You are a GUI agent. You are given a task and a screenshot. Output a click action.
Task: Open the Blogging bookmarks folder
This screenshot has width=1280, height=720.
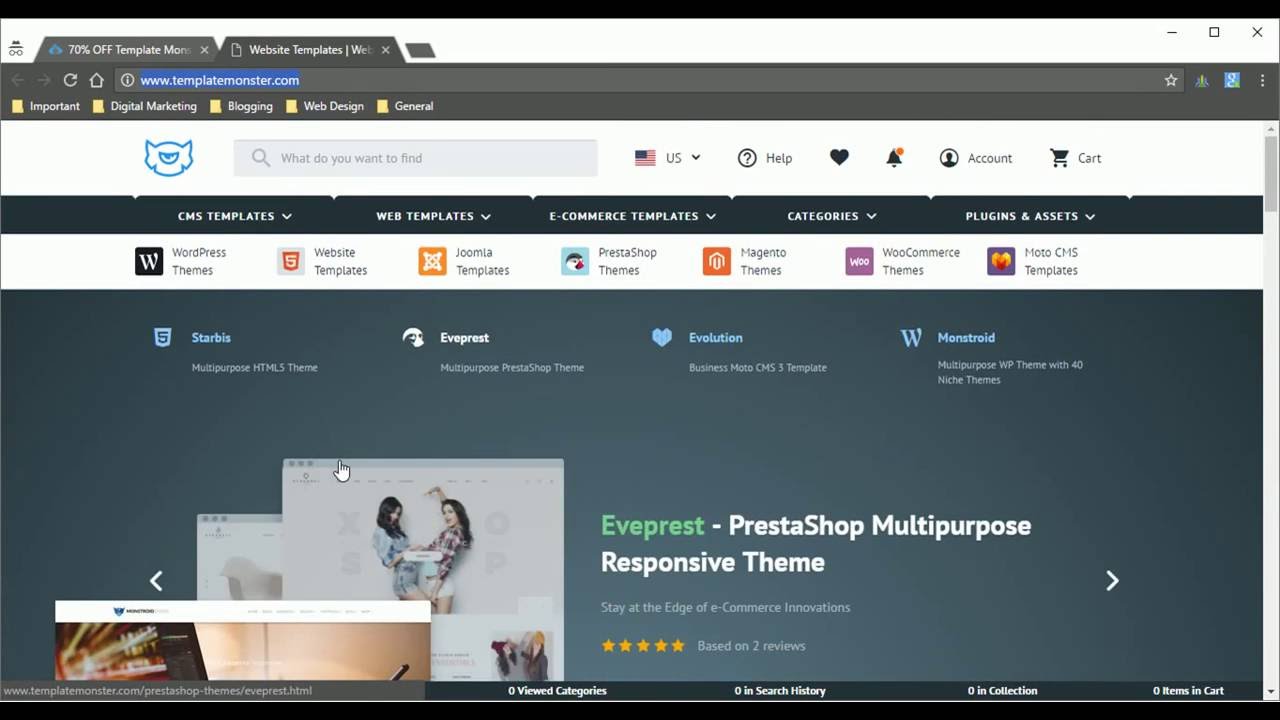pyautogui.click(x=241, y=106)
